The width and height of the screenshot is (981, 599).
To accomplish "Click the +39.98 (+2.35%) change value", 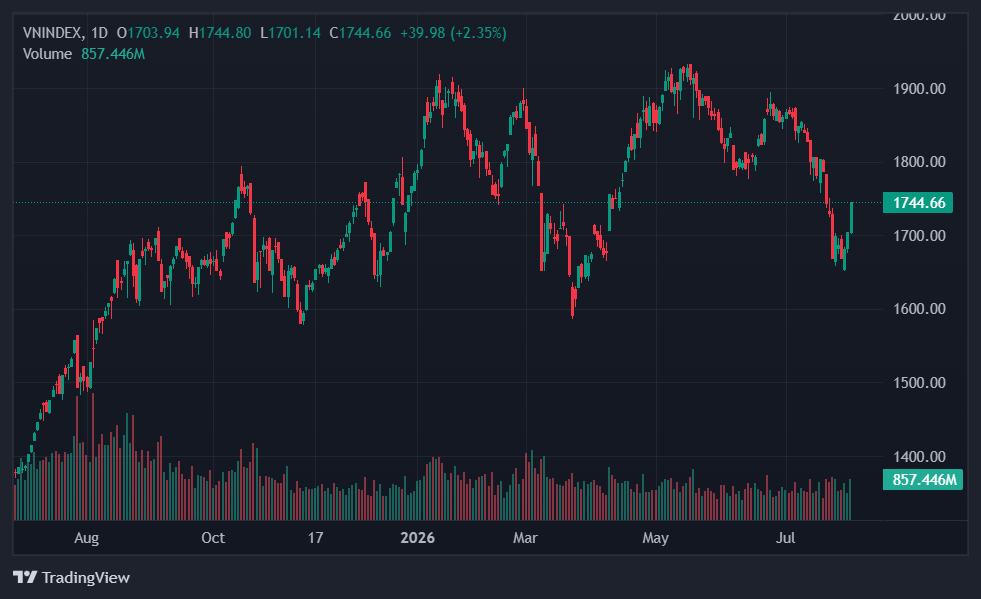I will [x=453, y=33].
